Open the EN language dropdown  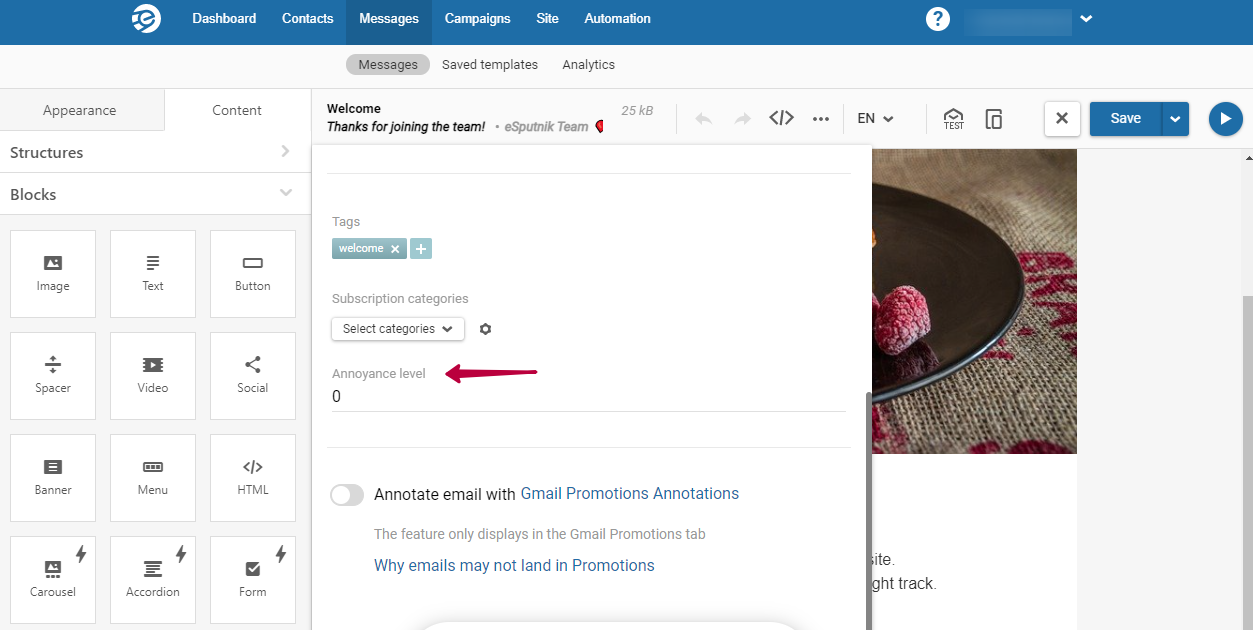click(875, 119)
